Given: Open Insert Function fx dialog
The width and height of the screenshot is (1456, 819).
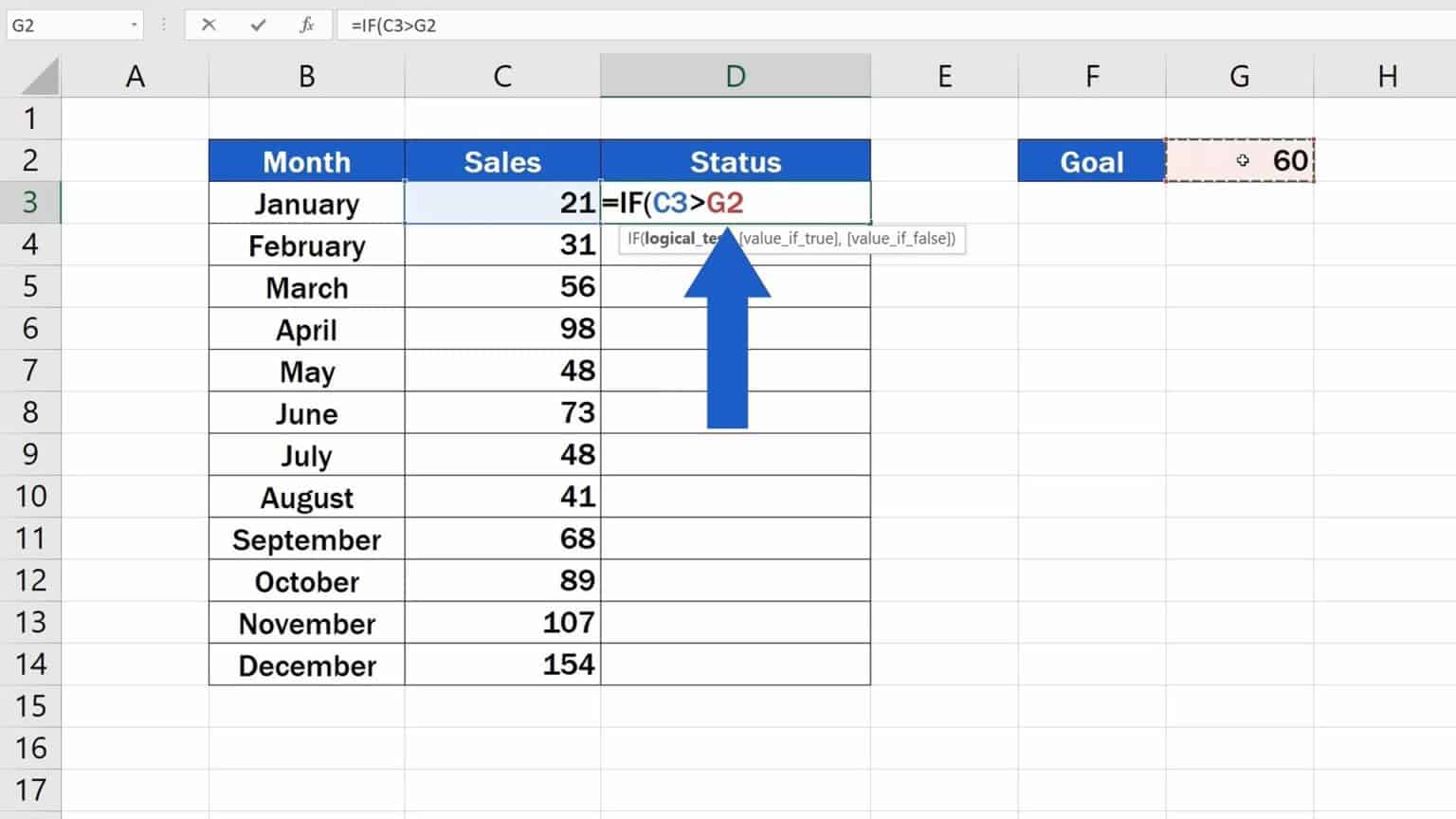Looking at the screenshot, I should [x=307, y=25].
